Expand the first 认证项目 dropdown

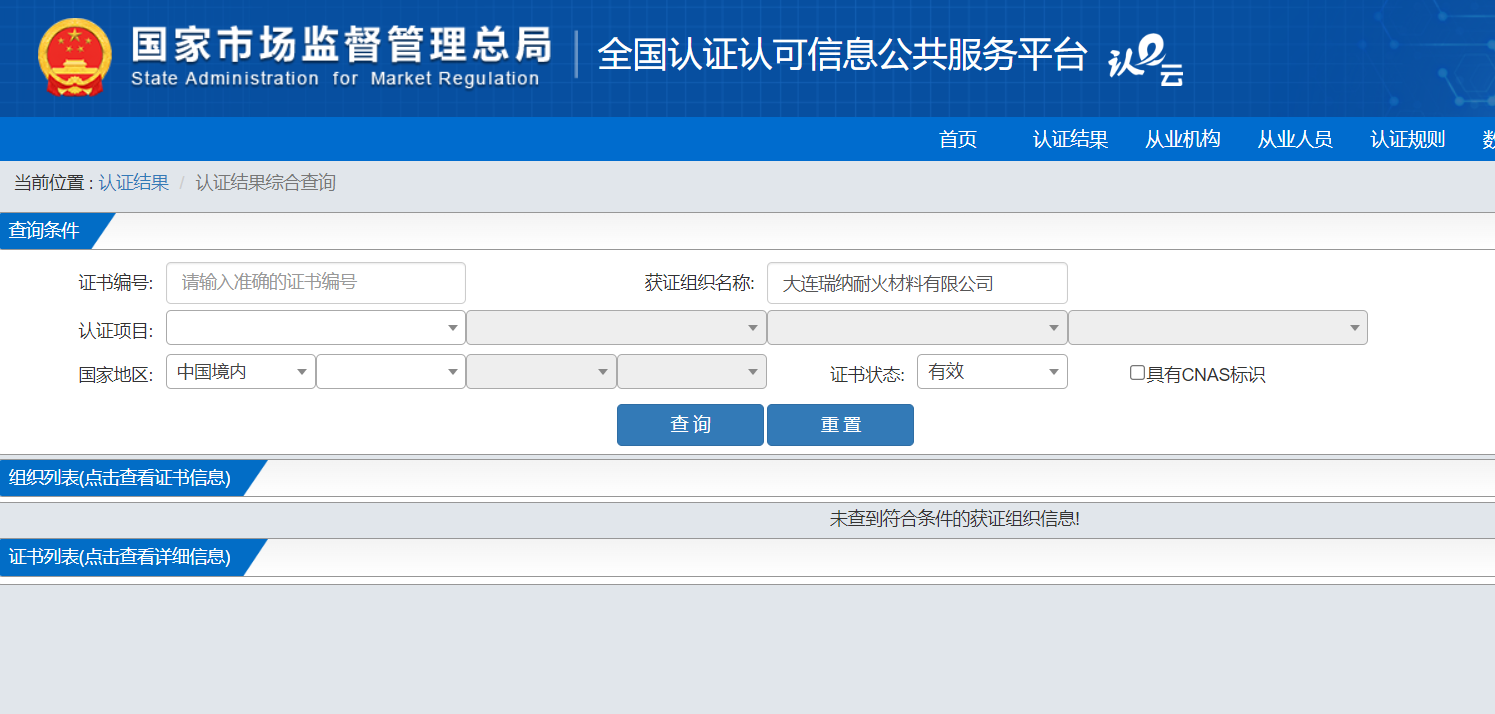pos(316,327)
